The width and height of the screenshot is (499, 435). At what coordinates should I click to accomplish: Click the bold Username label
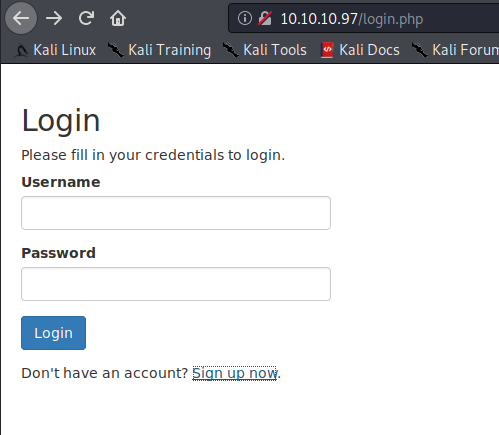pos(61,182)
